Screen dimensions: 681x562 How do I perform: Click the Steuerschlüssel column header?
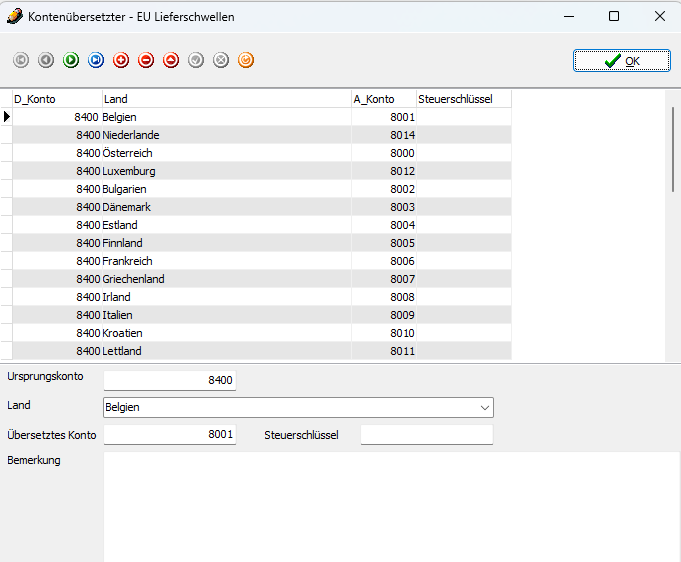click(463, 99)
